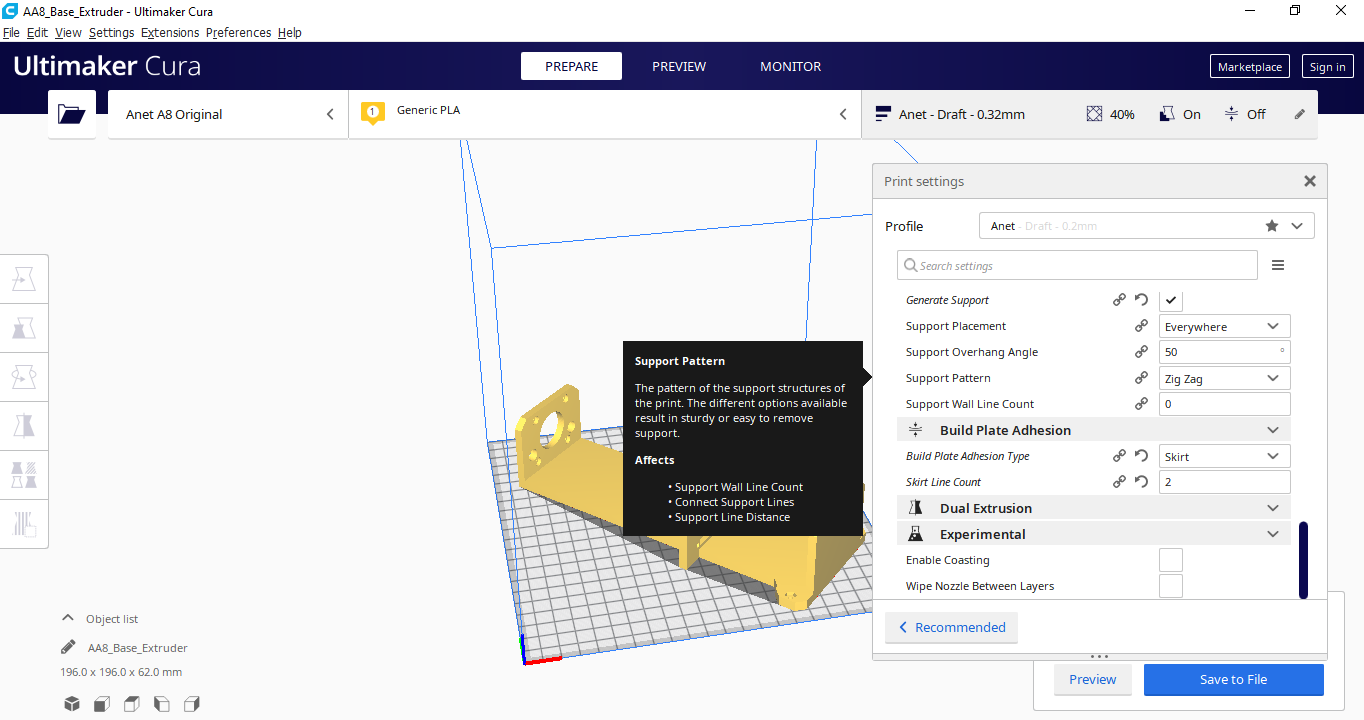Collapse the Dual Extrusion section

1094,508
